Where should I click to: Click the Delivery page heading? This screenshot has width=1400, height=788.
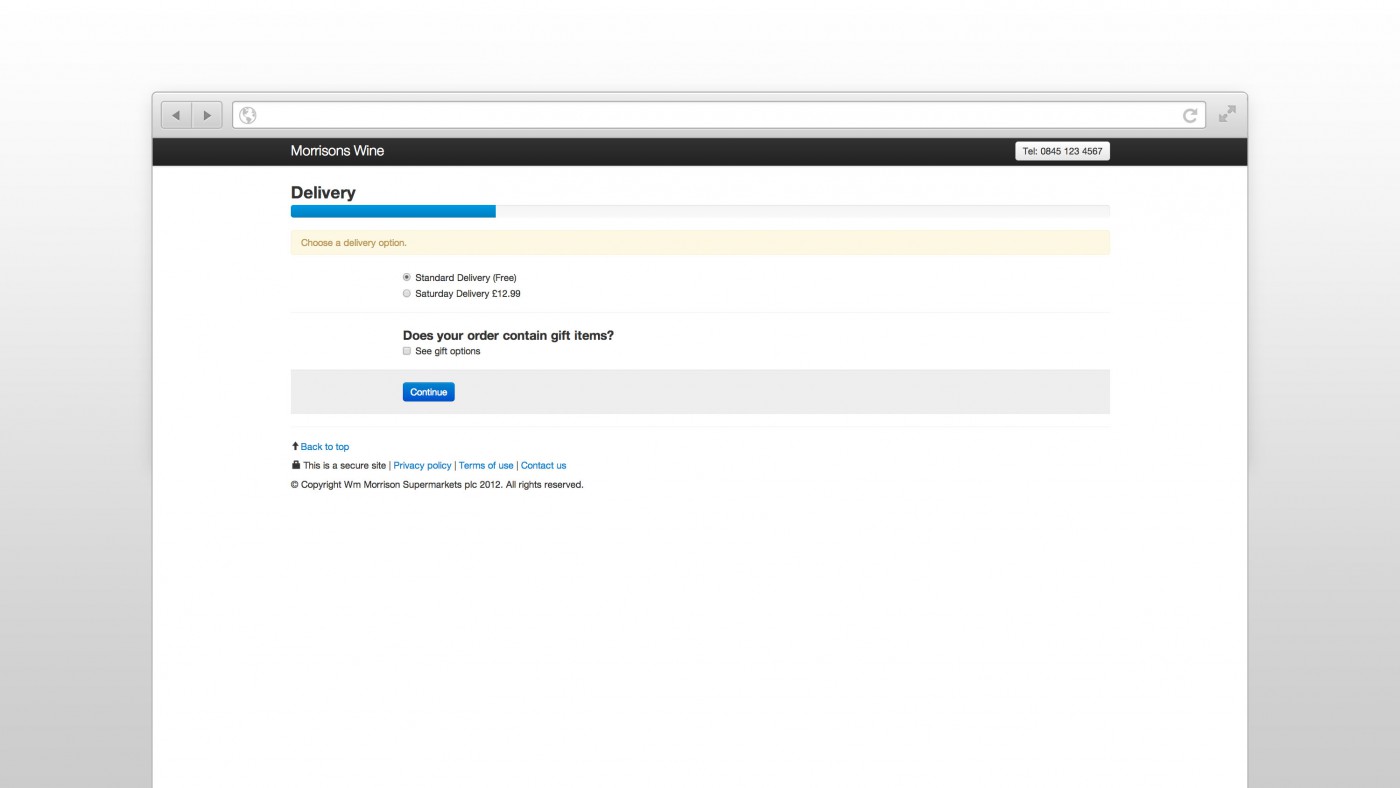click(323, 193)
